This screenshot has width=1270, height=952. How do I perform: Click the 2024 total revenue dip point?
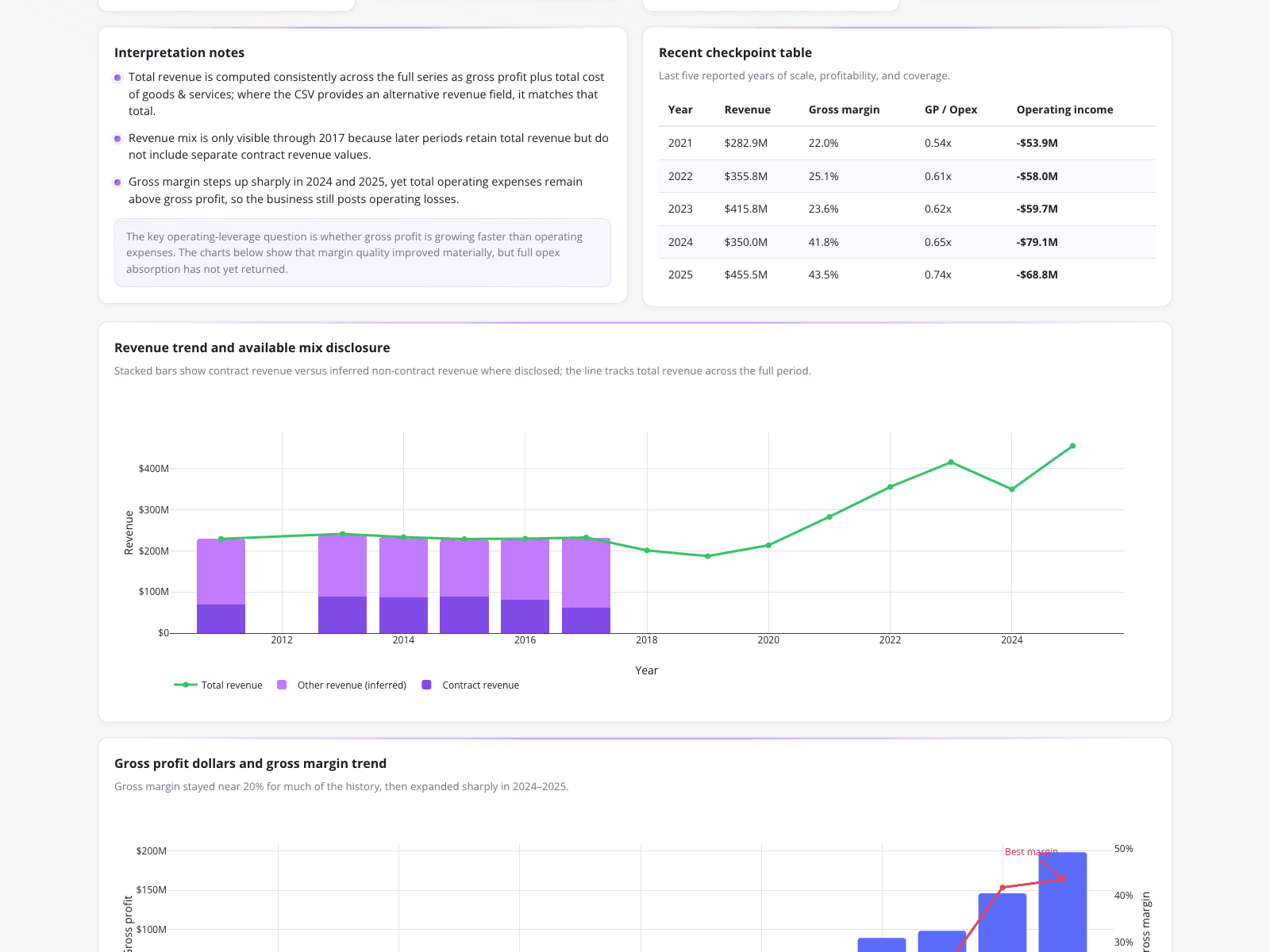pyautogui.click(x=1012, y=489)
